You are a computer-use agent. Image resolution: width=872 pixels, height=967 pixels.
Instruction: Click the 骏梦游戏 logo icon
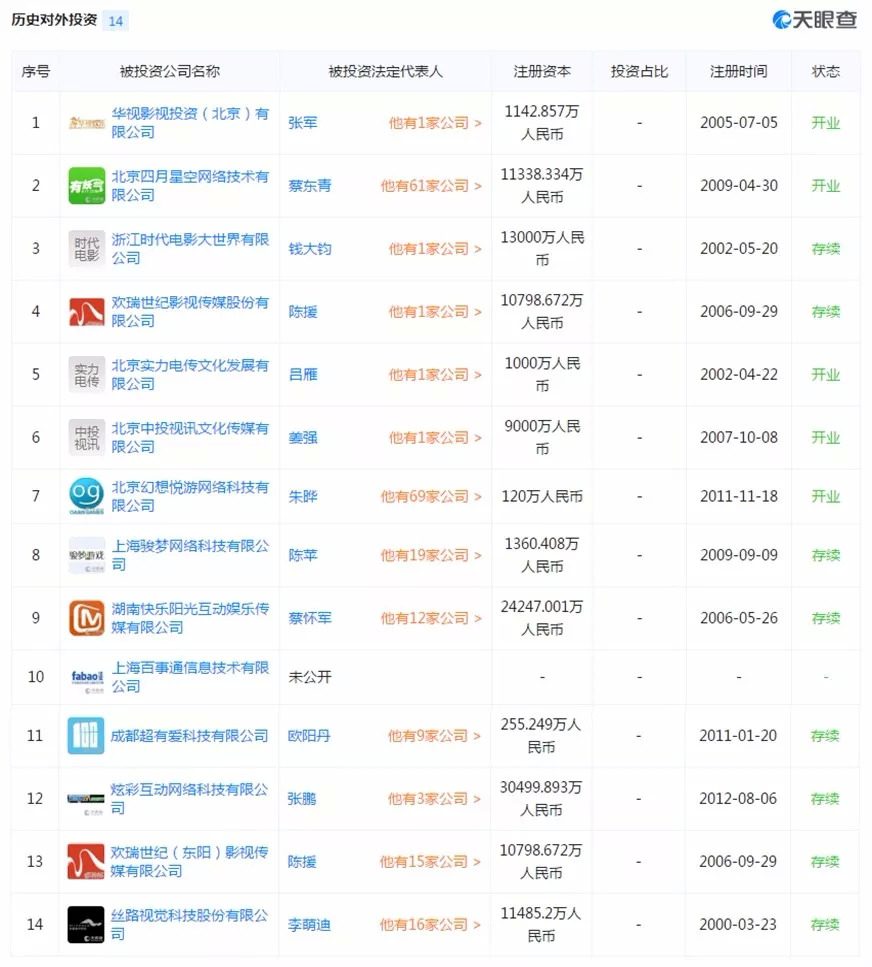click(86, 555)
